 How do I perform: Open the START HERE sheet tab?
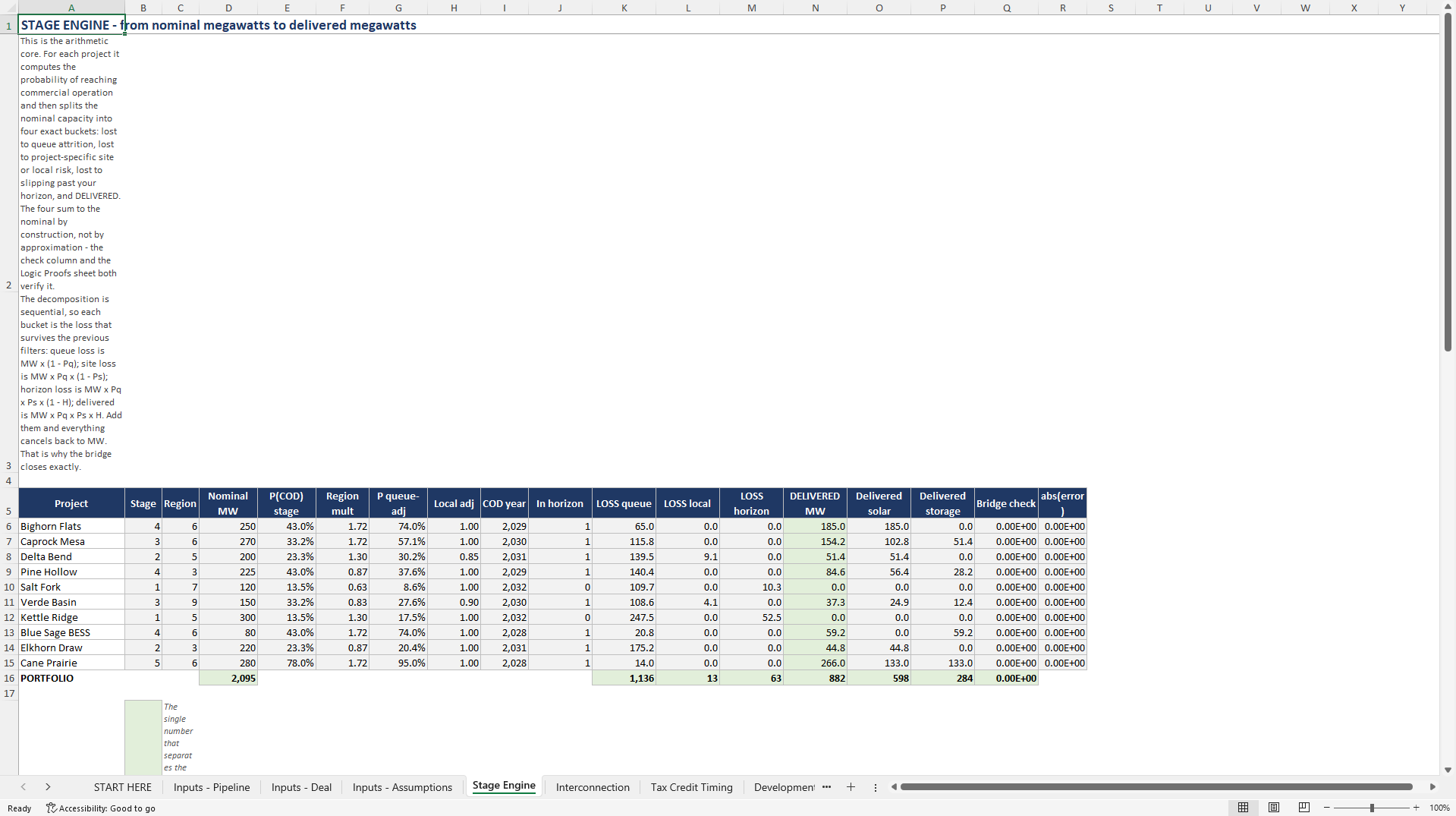pos(123,787)
